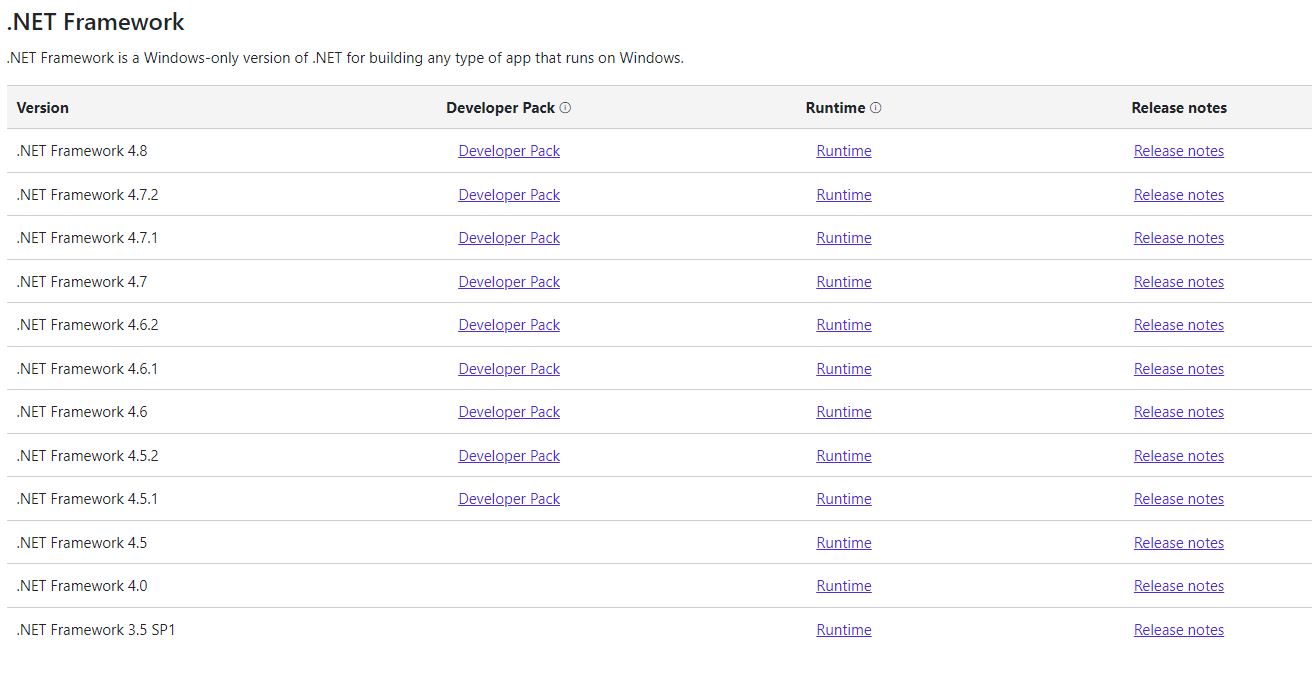Screen dimensions: 1312x679
Task: Open Developer Pack for .NET Framework 4.8
Action: [509, 151]
